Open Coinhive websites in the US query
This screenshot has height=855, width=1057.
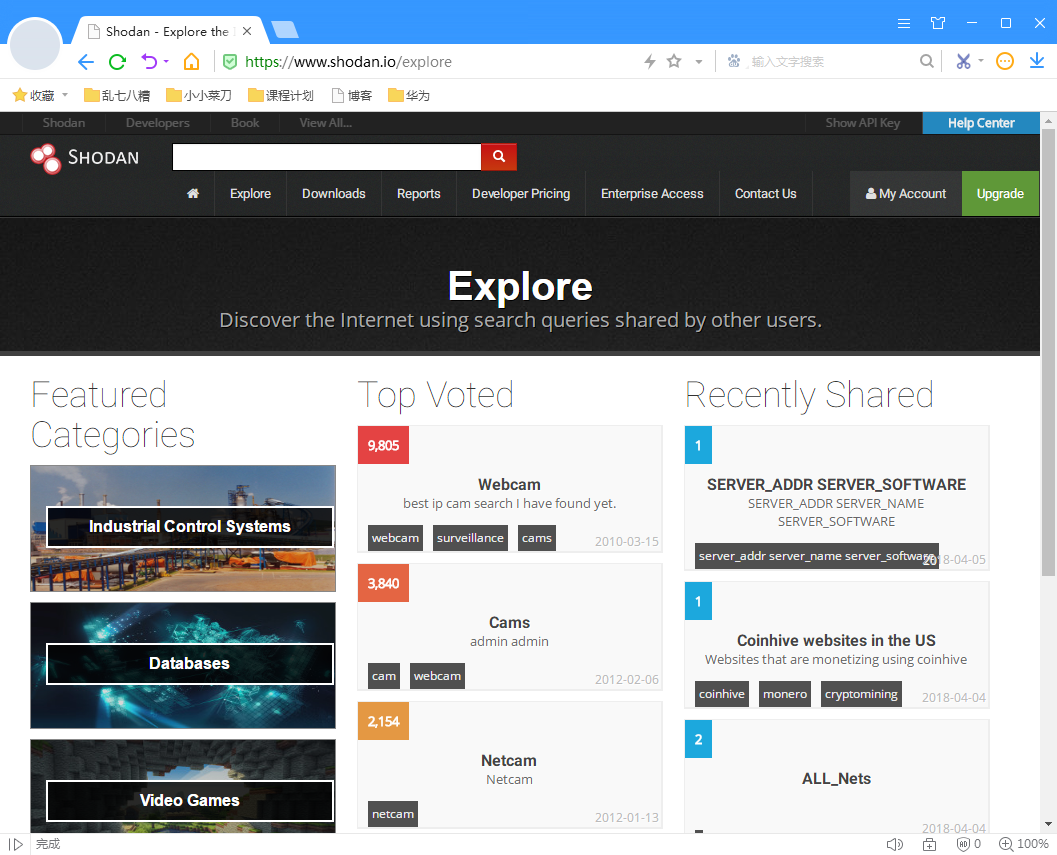pyautogui.click(x=836, y=641)
